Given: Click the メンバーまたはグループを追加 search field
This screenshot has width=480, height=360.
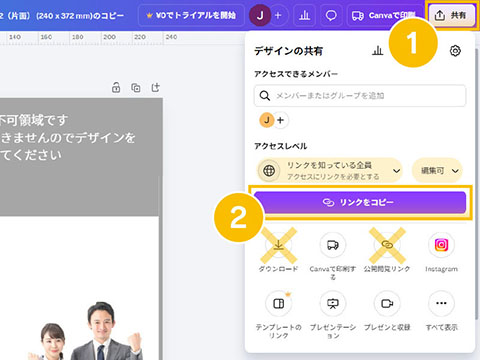Looking at the screenshot, I should coord(360,96).
